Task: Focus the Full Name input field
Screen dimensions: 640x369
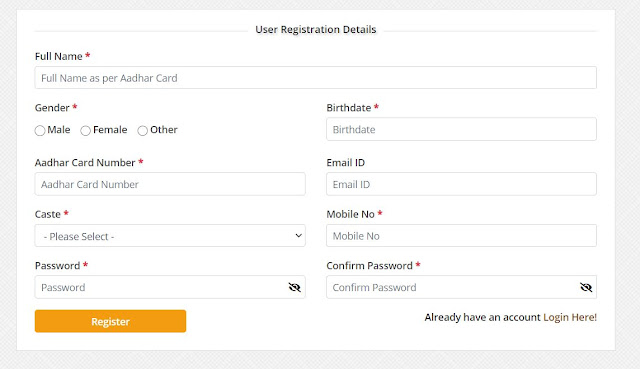Action: (x=316, y=78)
